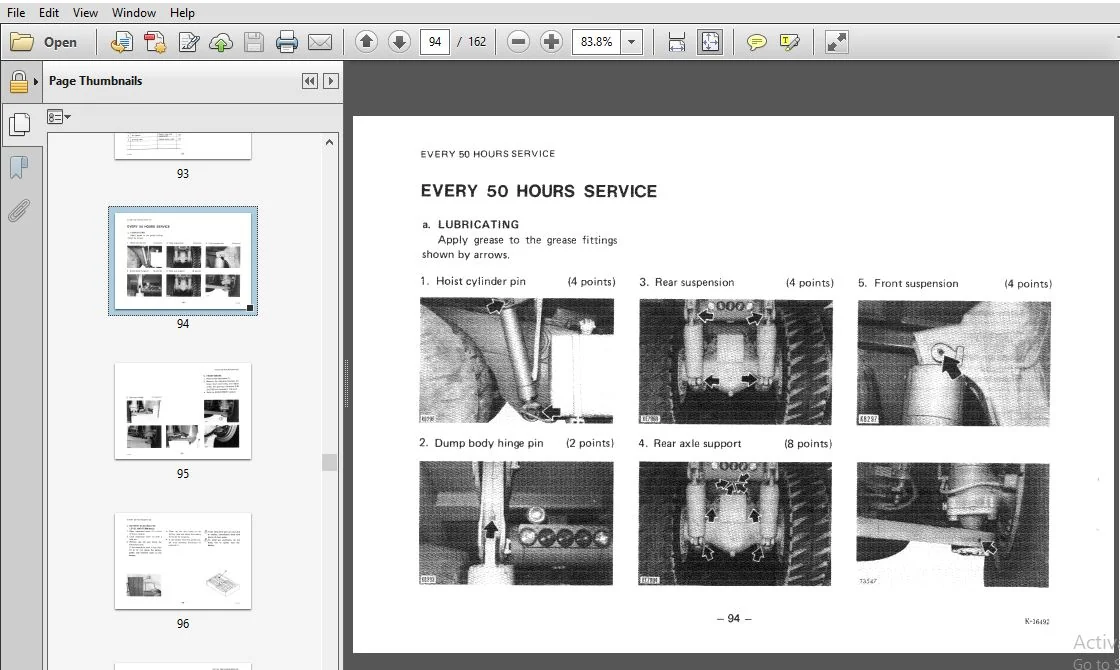Screen dimensions: 1120x670
Task: Zoom out with minus button
Action: click(519, 41)
